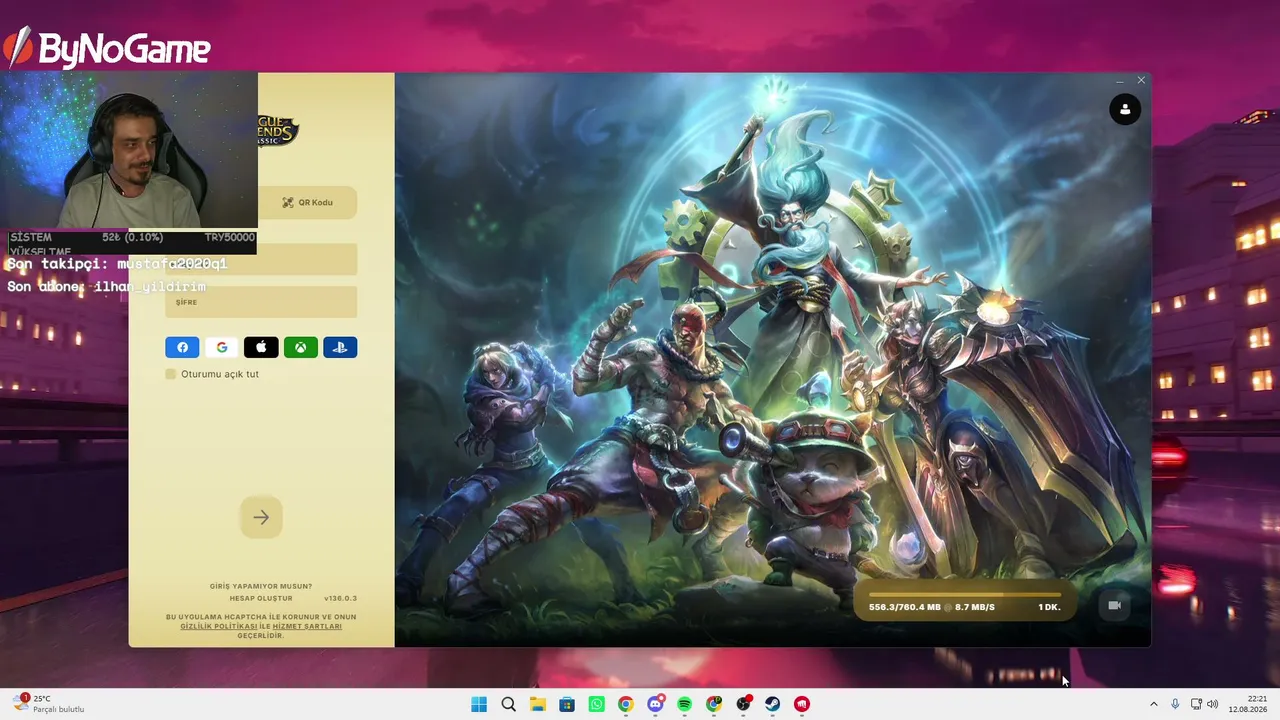The width and height of the screenshot is (1280, 720).
Task: Open Spotify from the taskbar
Action: 685,704
